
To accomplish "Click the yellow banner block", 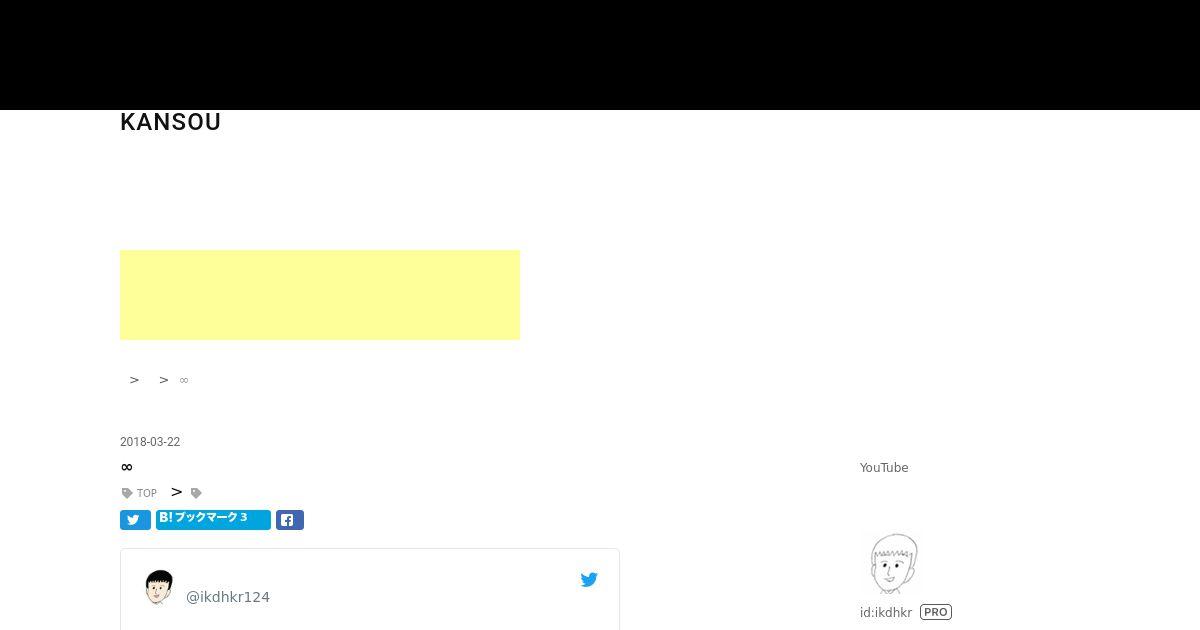I will tap(320, 295).
